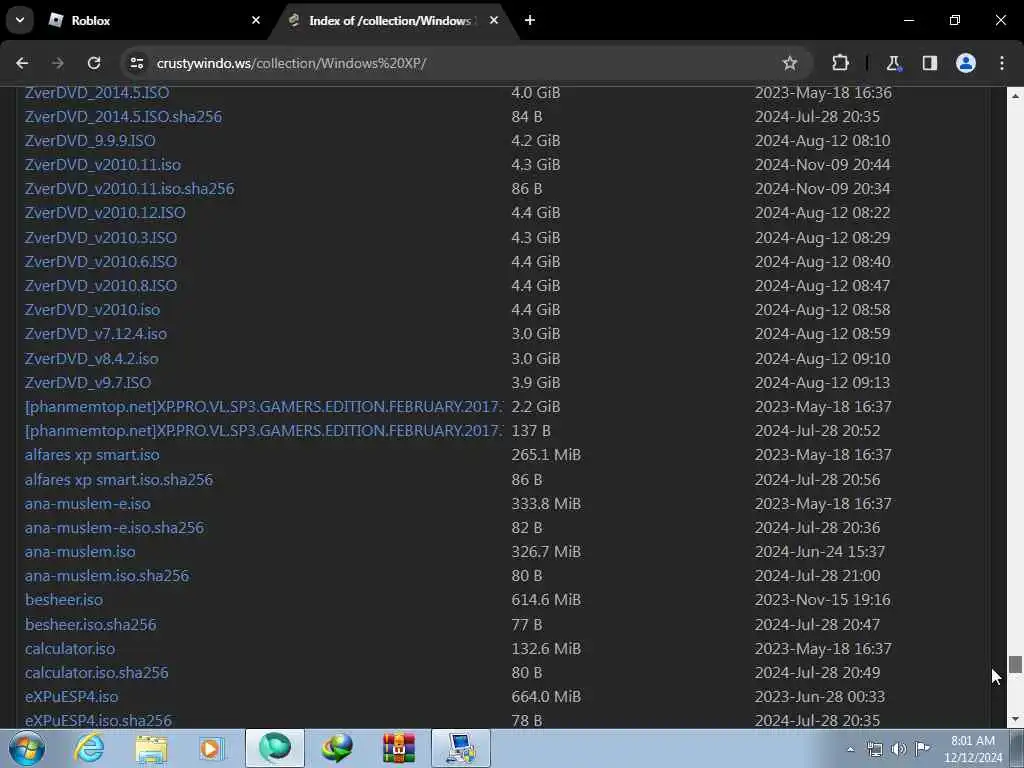
Task: Open the Action Center flag icon
Action: (923, 749)
